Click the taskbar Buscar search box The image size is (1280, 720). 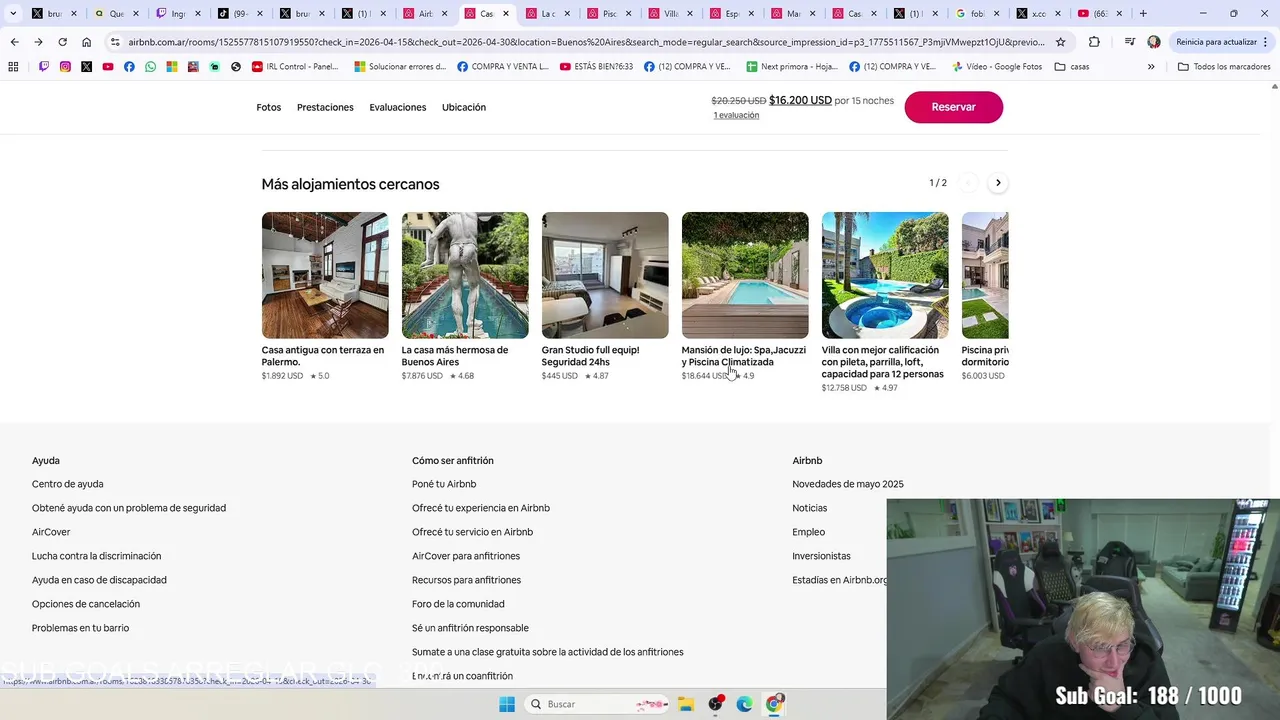[596, 704]
